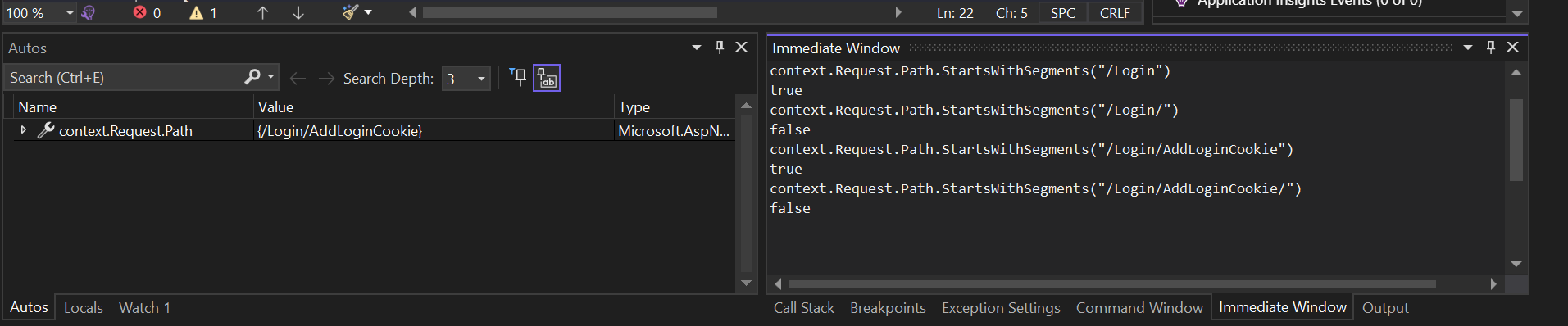Image resolution: width=1568 pixels, height=326 pixels.
Task: Click Immediate Window vertical scrollbar up arrow
Action: coord(1516,73)
